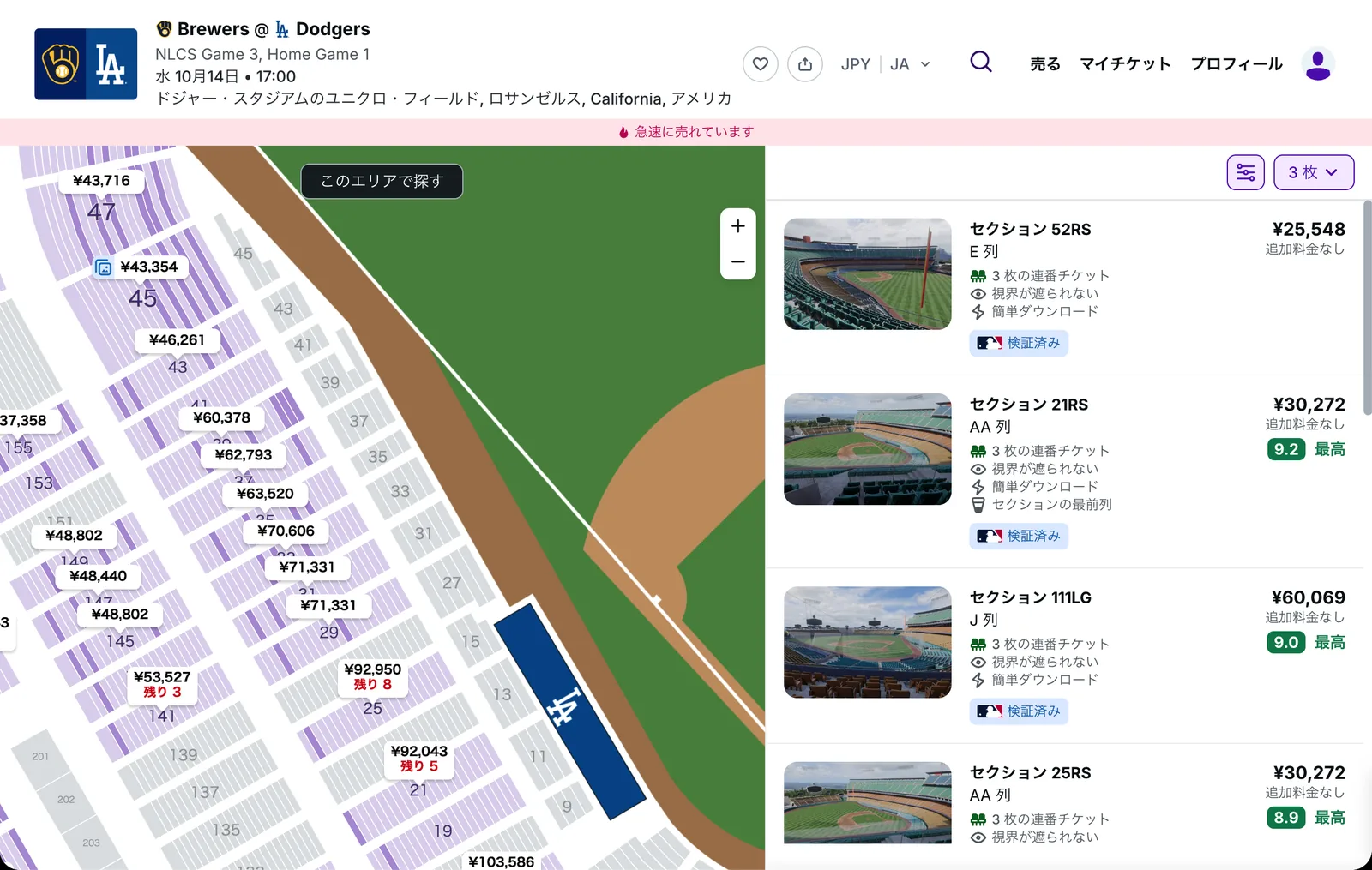Click the ¥62,793 price marker

click(244, 455)
